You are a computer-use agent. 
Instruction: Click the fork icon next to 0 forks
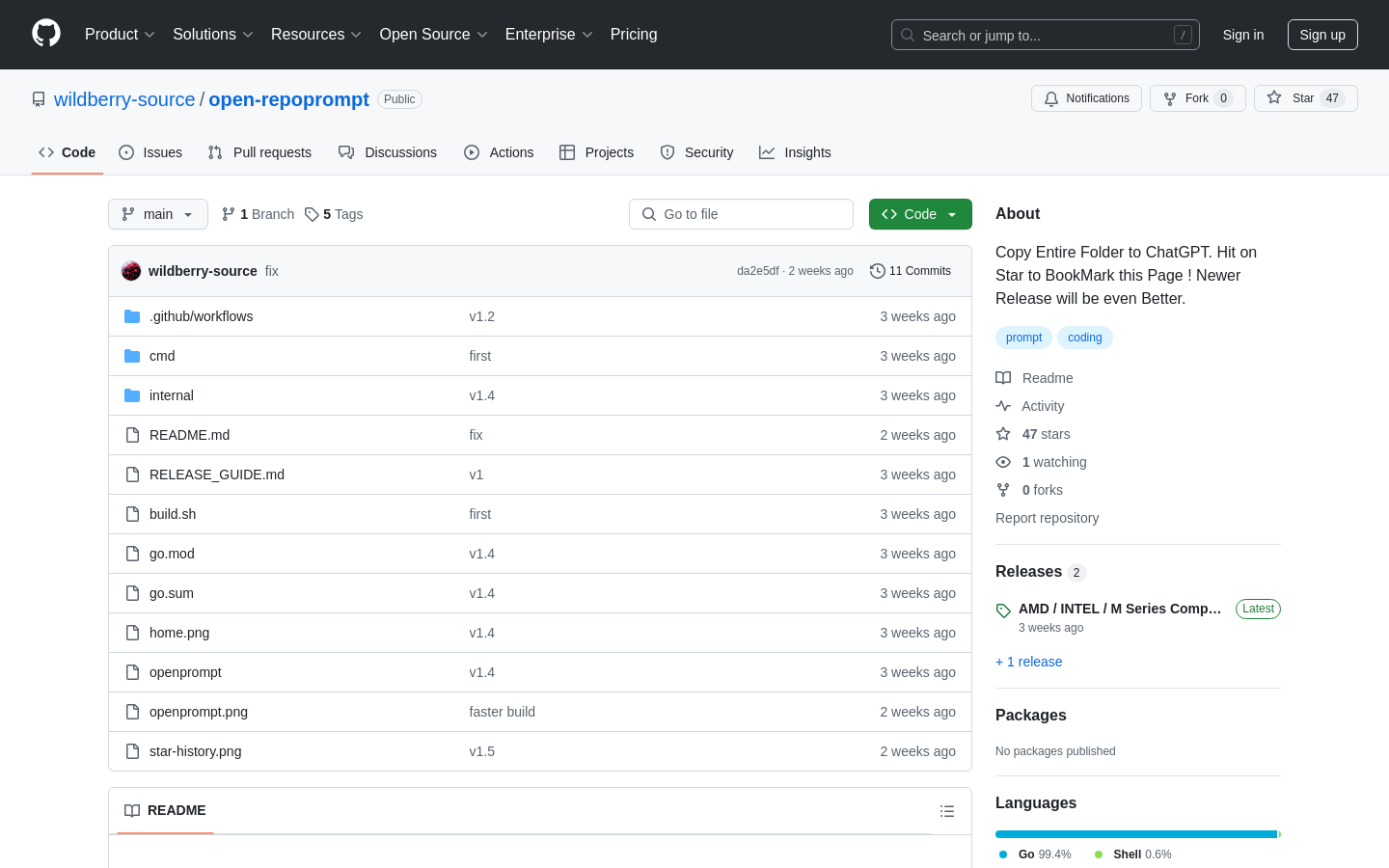click(1003, 490)
